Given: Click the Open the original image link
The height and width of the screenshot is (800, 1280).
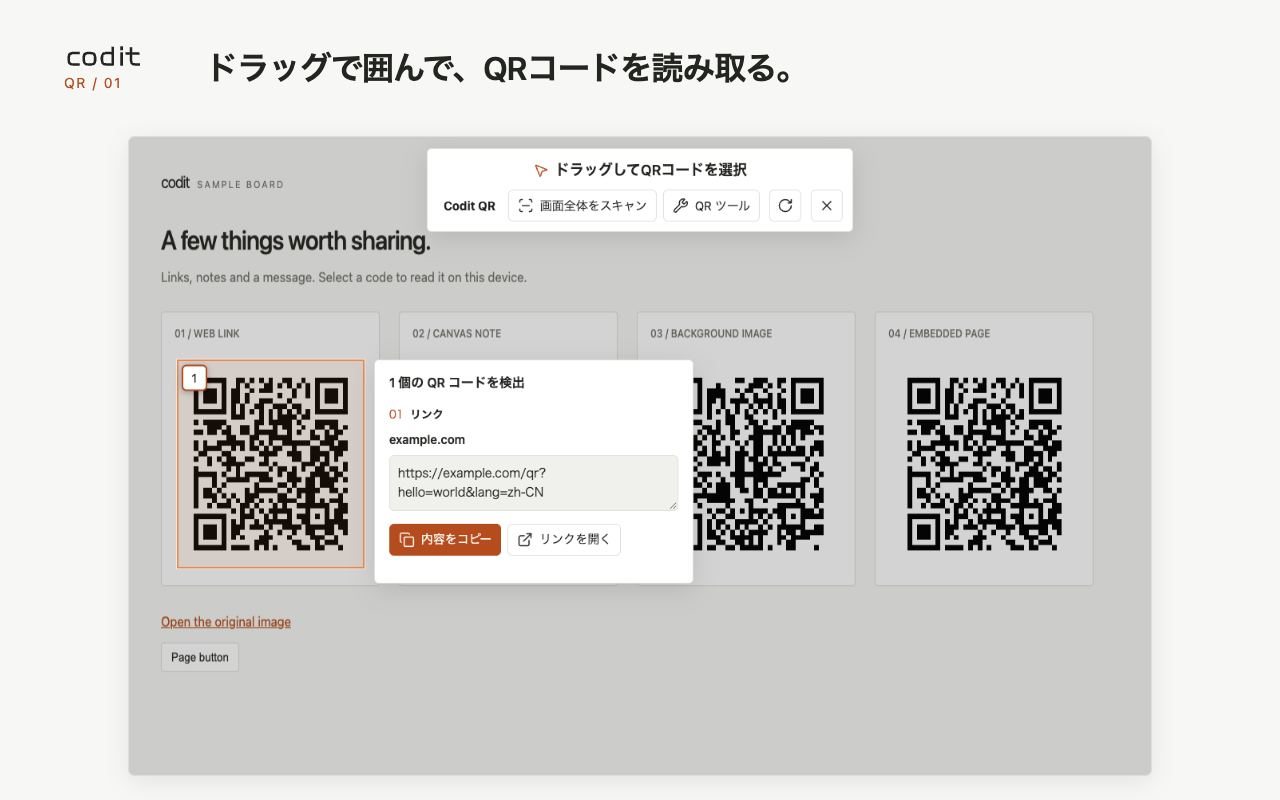Looking at the screenshot, I should pyautogui.click(x=226, y=622).
